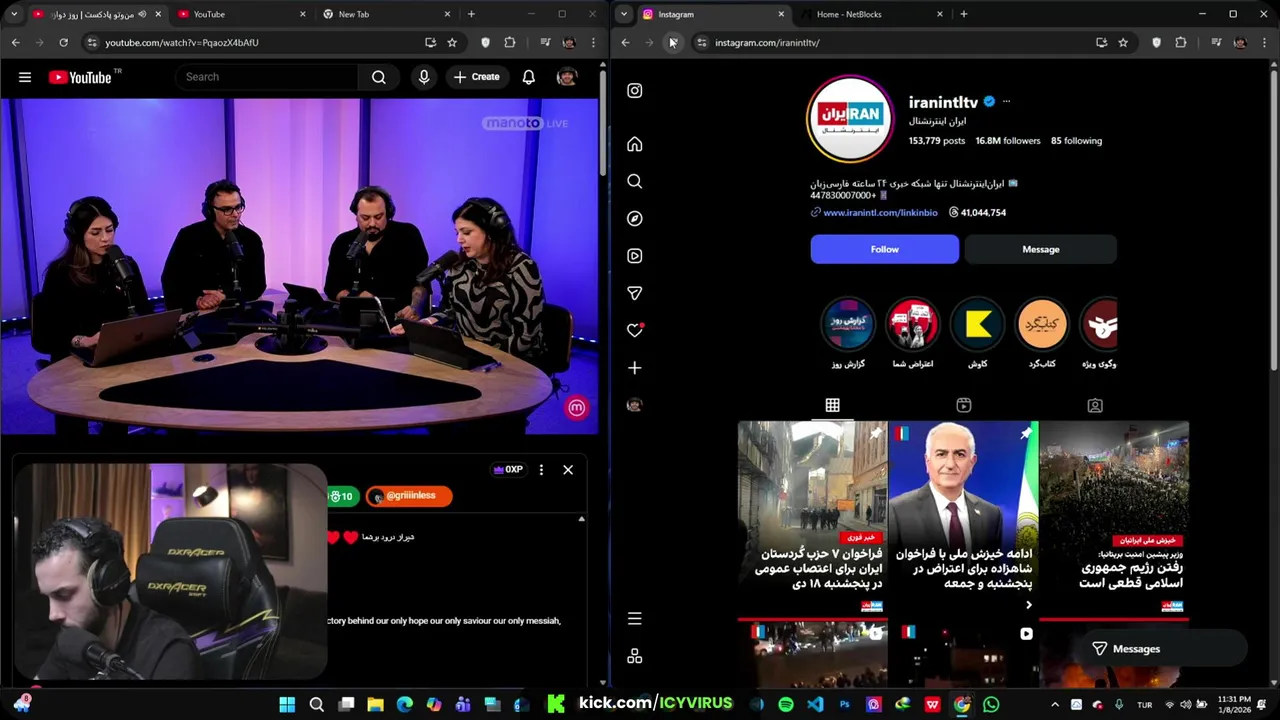The width and height of the screenshot is (1280, 720).
Task: Open 'Also from Meta' icon at sidebar bottom
Action: 634,656
